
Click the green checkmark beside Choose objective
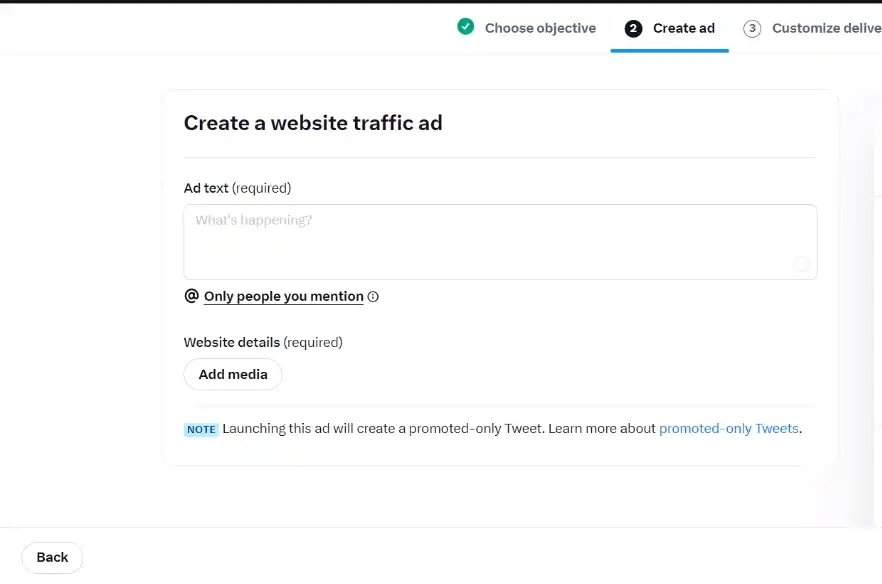tap(465, 26)
